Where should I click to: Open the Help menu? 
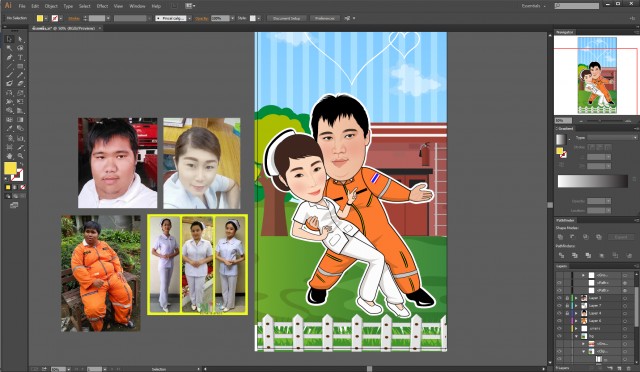point(156,6)
